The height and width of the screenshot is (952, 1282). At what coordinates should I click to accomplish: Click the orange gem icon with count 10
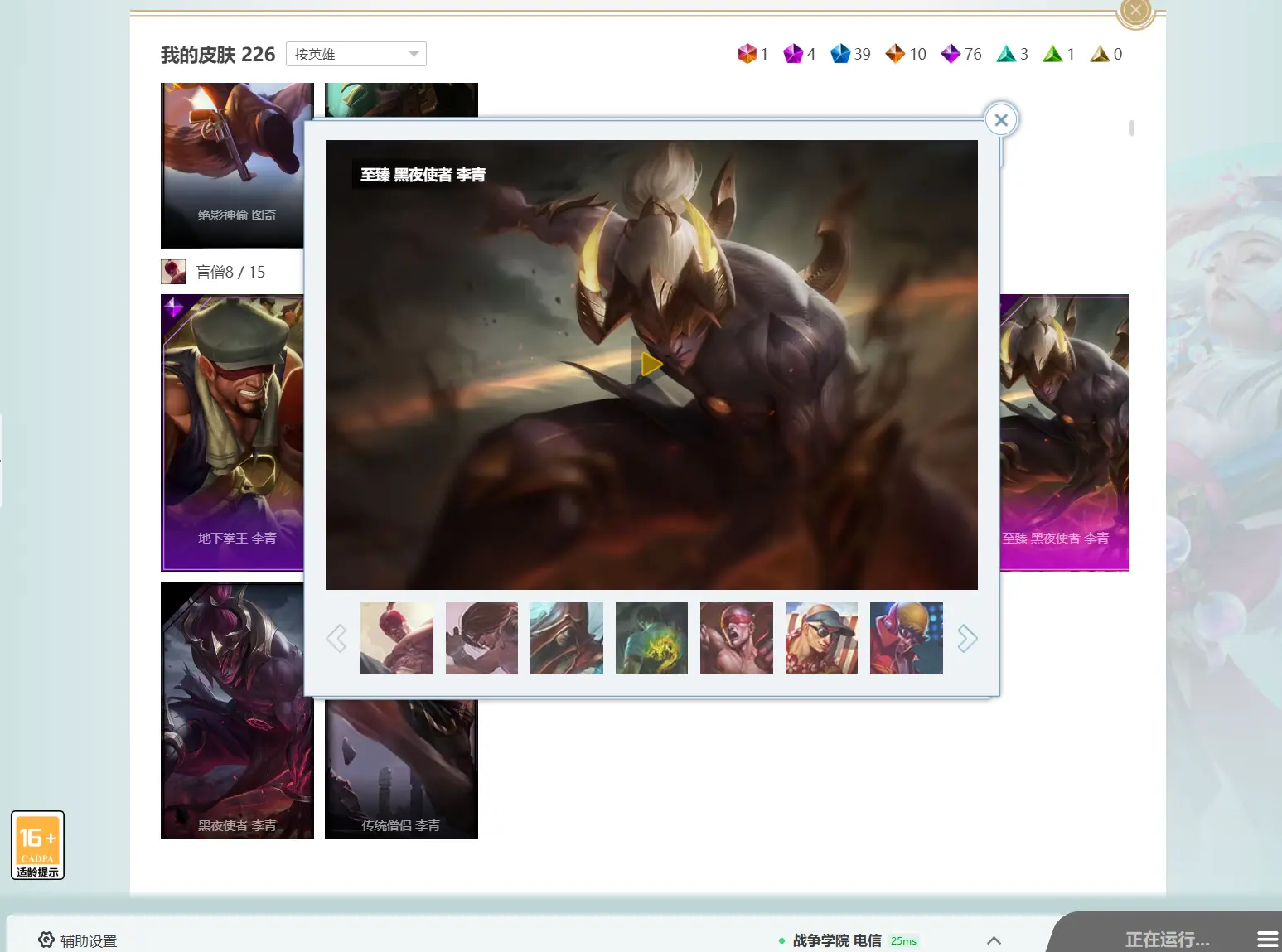click(x=895, y=54)
